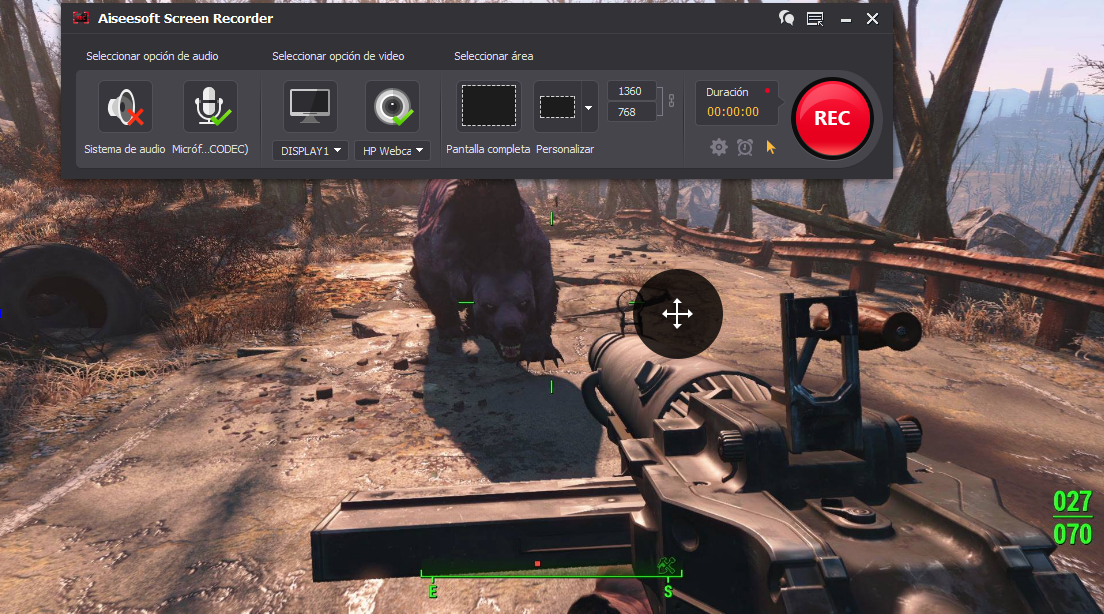Open the HP Webcam dropdown
Screen dimensions: 1104x614
point(393,151)
